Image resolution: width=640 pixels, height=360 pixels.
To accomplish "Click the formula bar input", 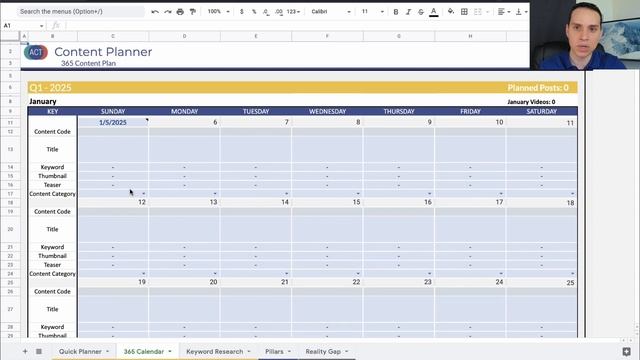I will tap(297, 26).
